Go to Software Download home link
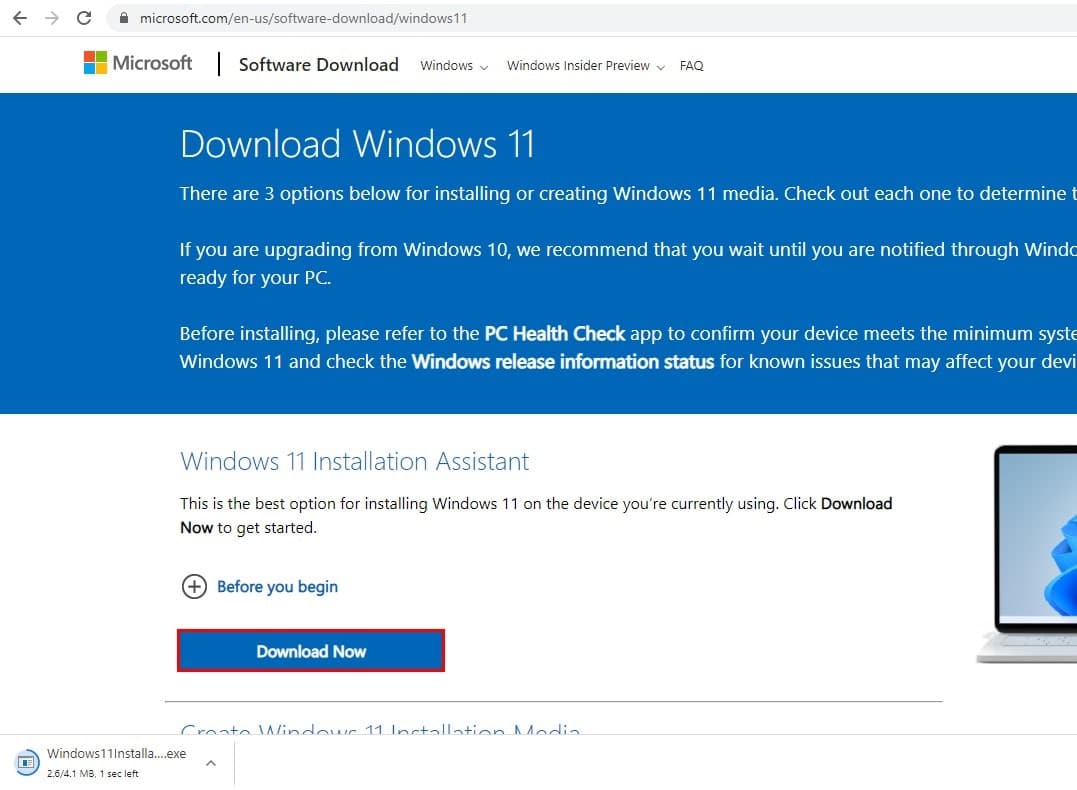The height and width of the screenshot is (790, 1077). click(318, 65)
